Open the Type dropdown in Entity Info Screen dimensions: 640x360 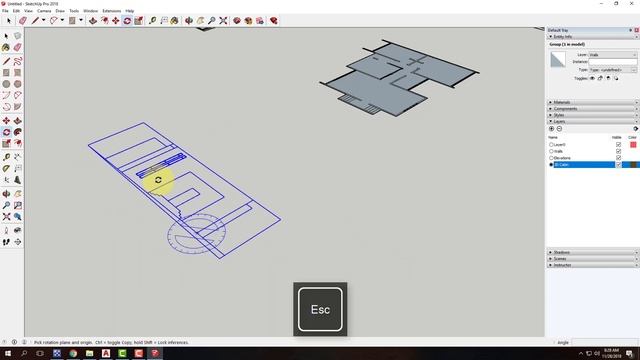pyautogui.click(x=613, y=70)
